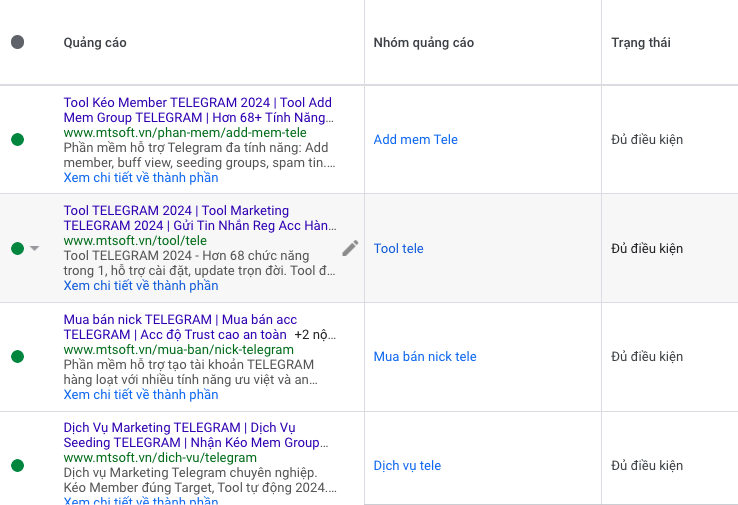Click green status dot for Add mem Tele ad
The height and width of the screenshot is (505, 738).
[17, 140]
